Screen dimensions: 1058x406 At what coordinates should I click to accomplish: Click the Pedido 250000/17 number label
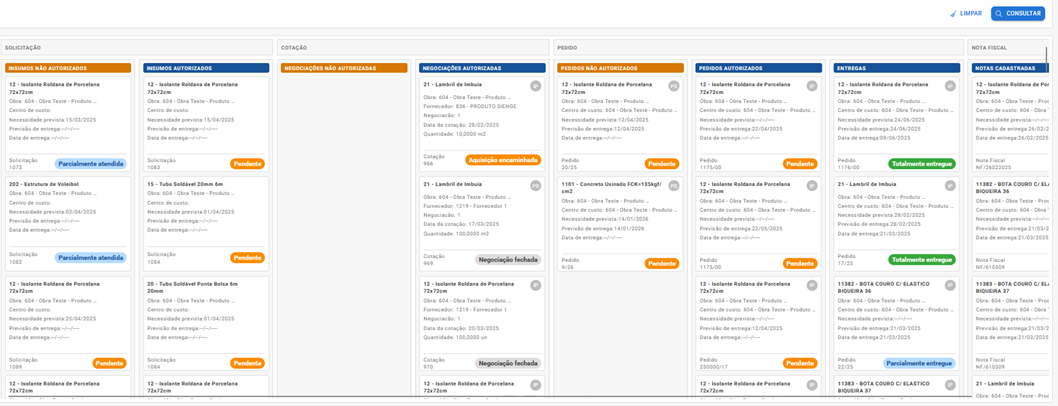click(715, 366)
